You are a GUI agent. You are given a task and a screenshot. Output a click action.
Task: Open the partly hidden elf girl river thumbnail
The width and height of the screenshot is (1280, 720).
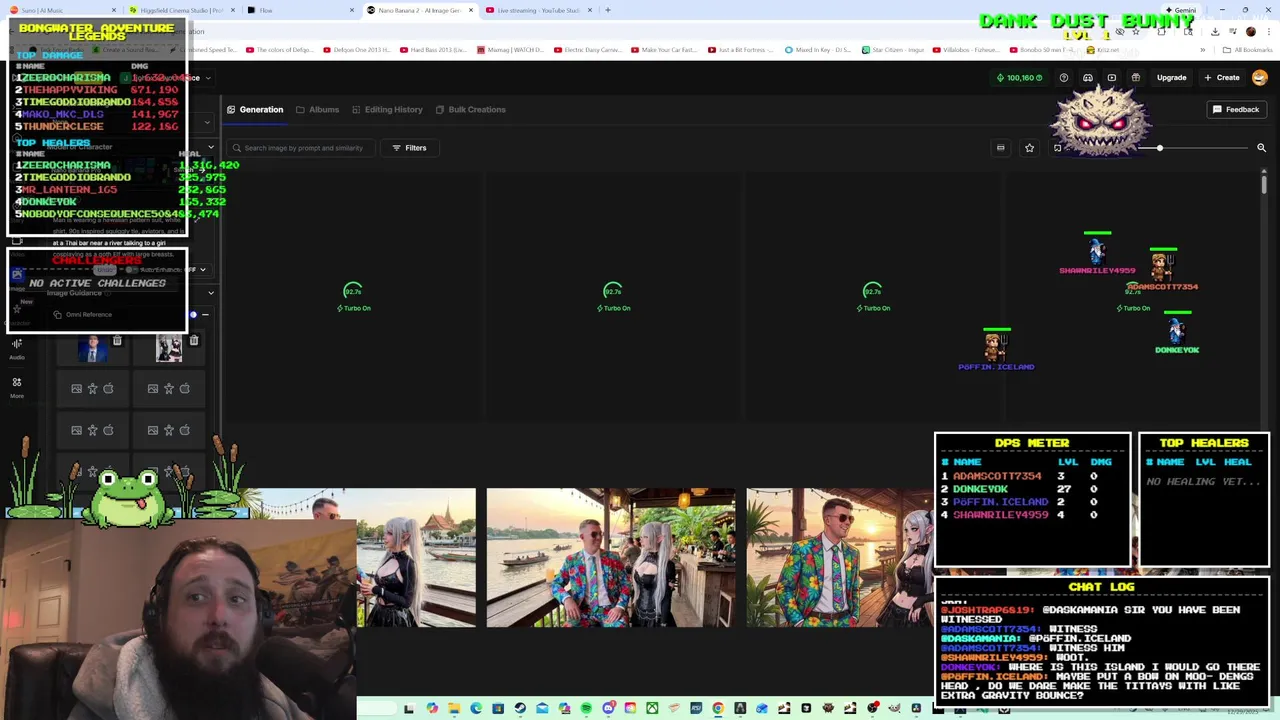(416, 557)
